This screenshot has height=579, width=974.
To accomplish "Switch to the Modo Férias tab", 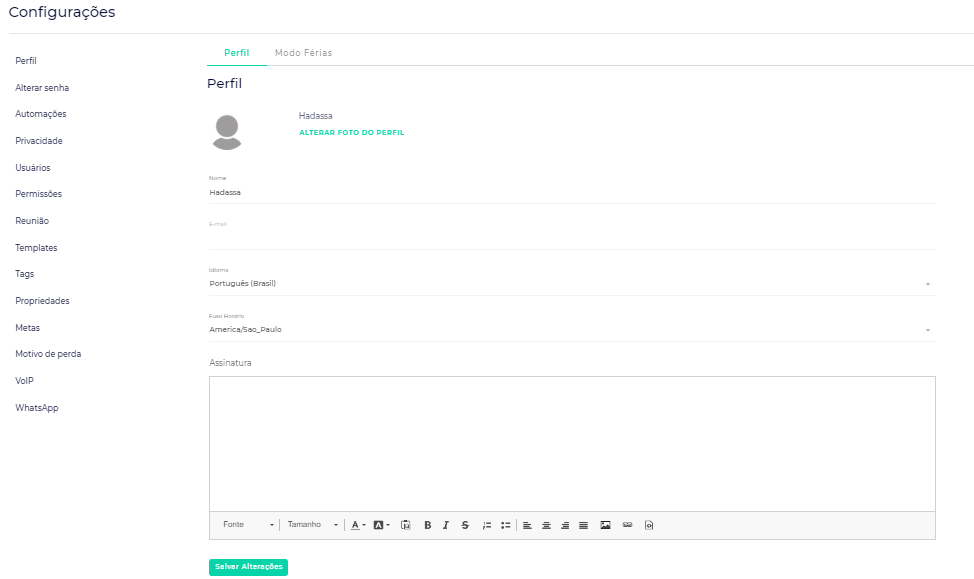I will (x=303, y=53).
